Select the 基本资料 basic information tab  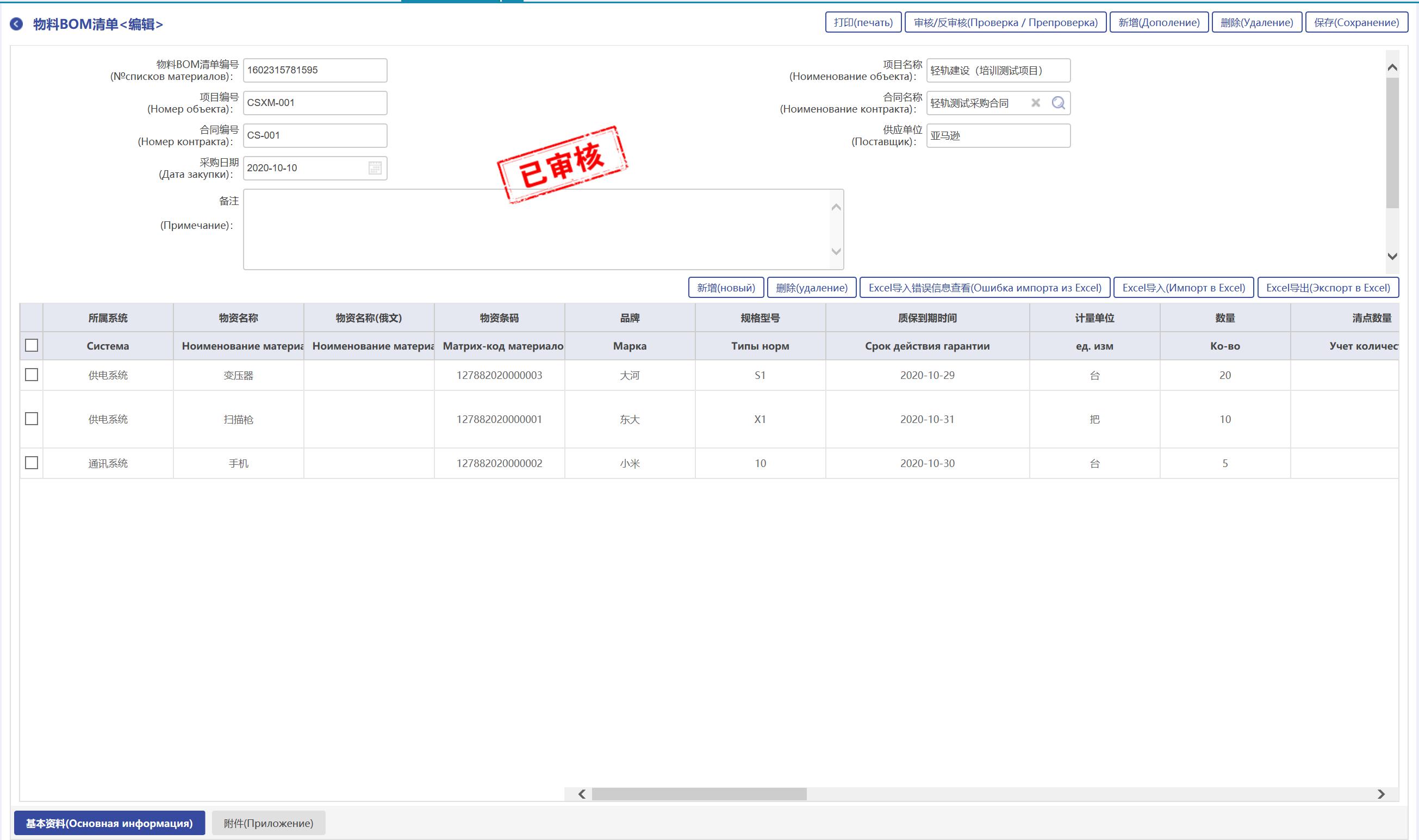point(109,823)
